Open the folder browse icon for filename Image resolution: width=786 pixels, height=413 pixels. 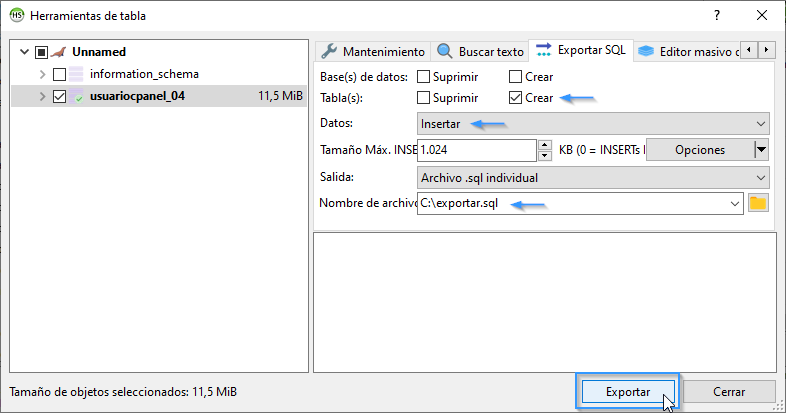(x=758, y=203)
